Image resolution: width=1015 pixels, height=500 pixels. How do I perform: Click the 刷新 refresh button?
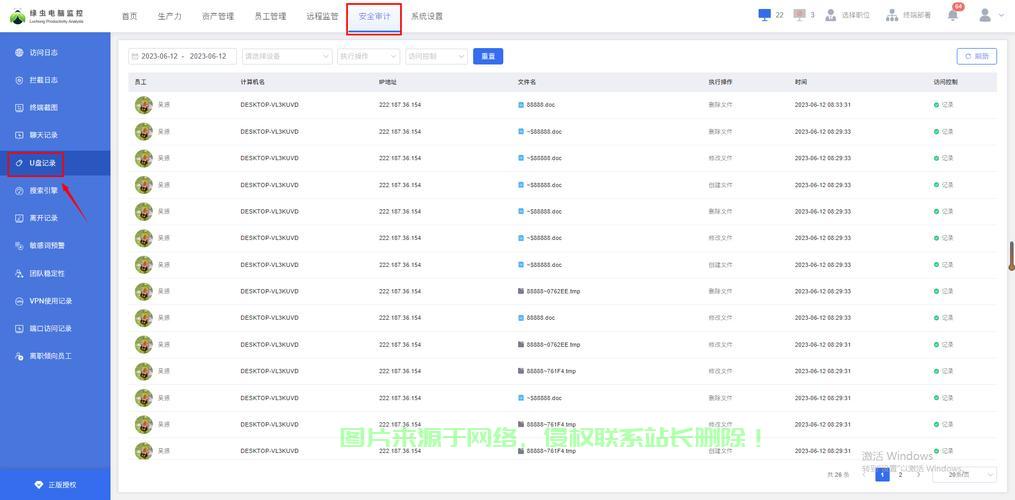click(976, 57)
